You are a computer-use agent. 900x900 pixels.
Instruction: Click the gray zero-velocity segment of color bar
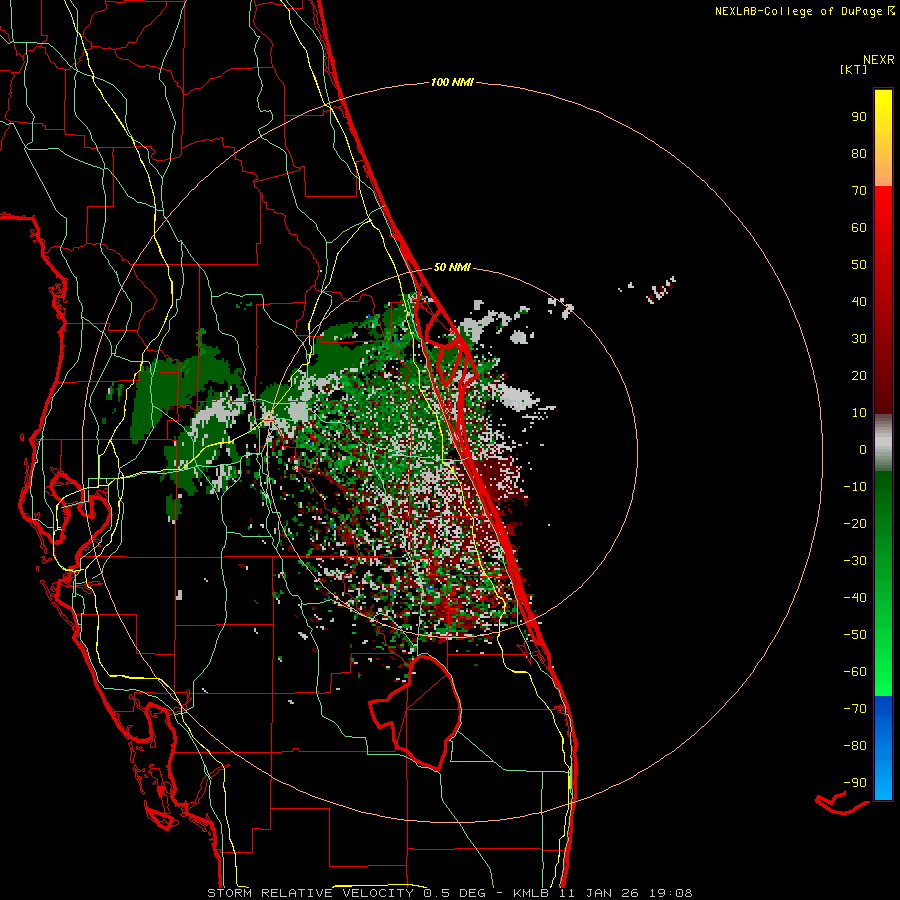(883, 443)
